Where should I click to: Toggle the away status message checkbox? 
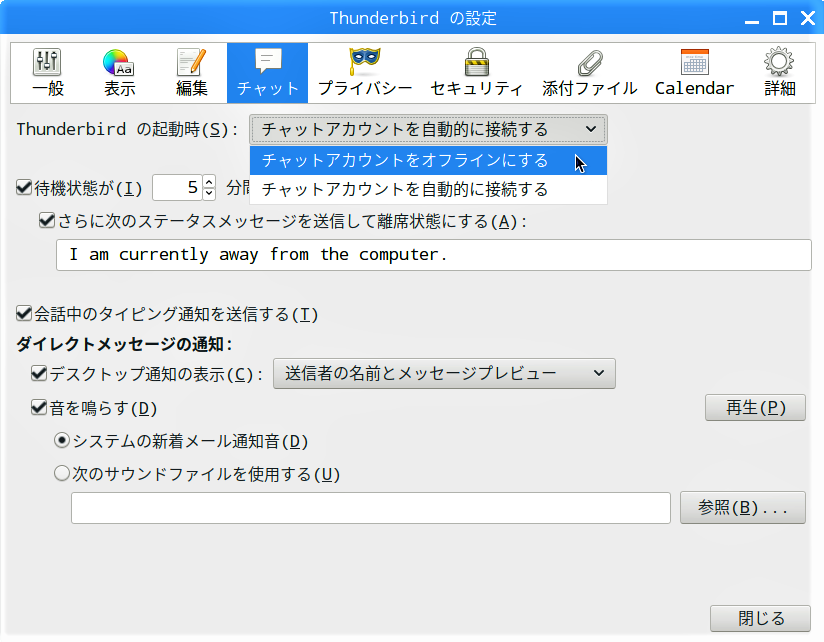[47, 220]
